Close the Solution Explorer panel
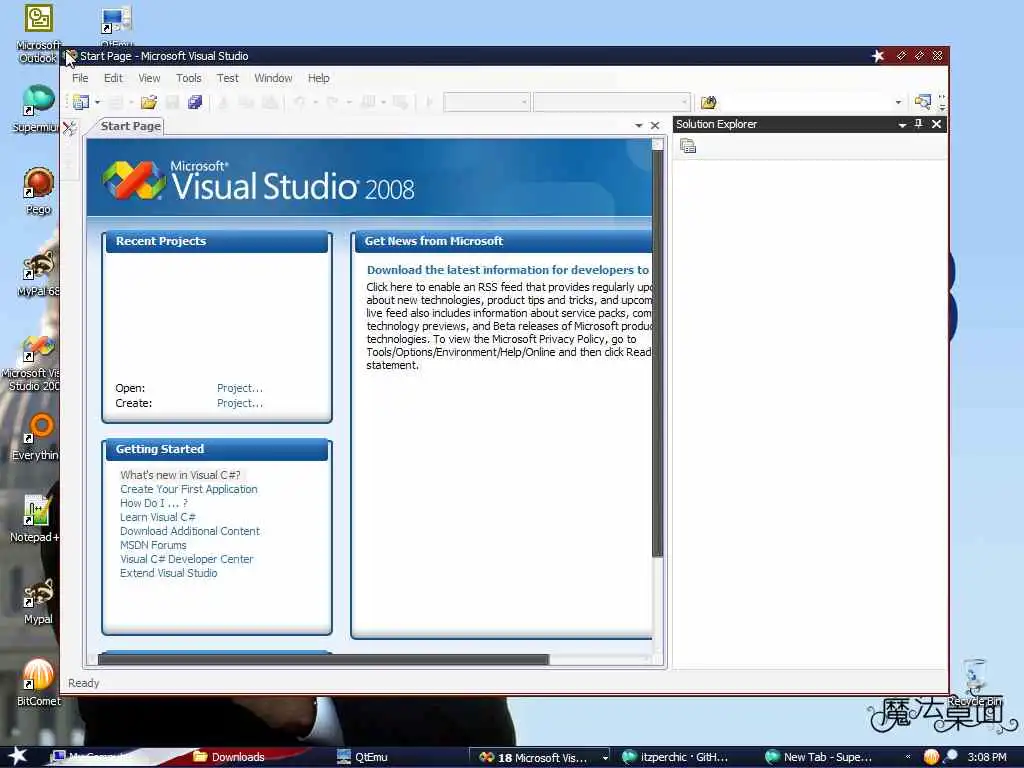This screenshot has width=1024, height=768. [x=936, y=124]
